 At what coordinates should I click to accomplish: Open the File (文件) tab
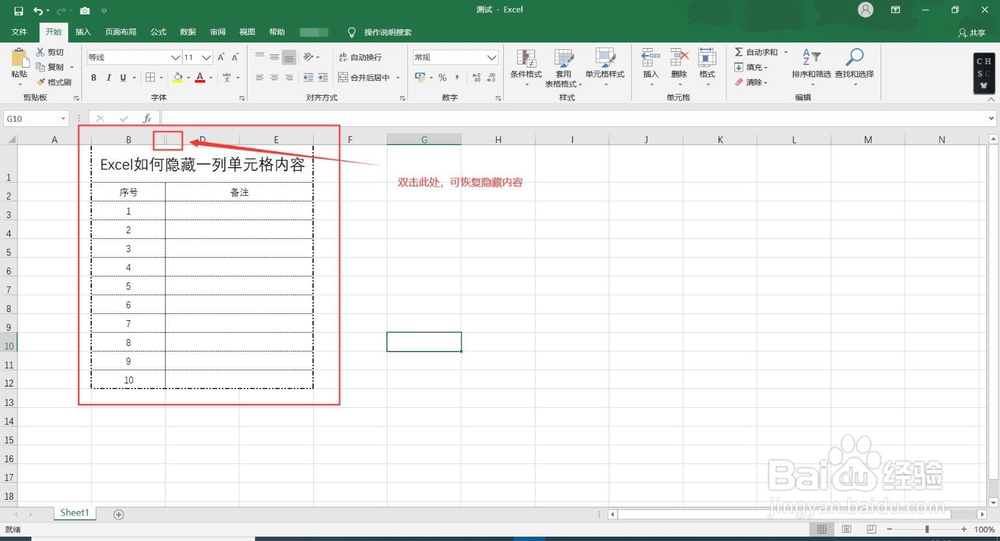[19, 32]
